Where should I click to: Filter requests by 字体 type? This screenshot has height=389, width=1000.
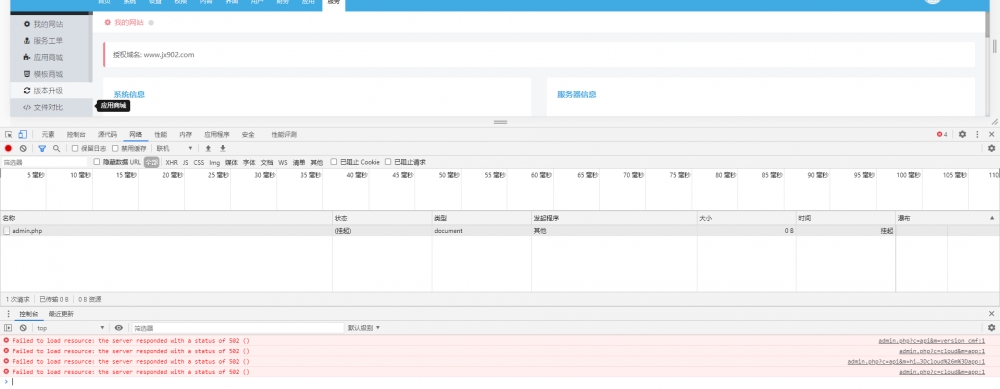[x=249, y=163]
